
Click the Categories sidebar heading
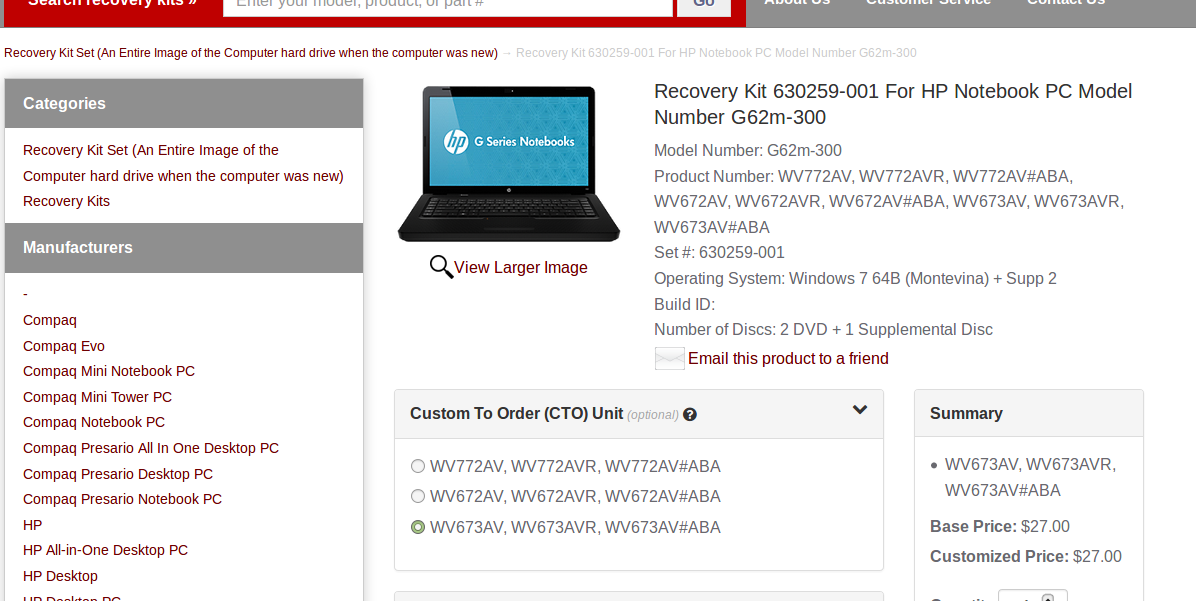coord(64,104)
